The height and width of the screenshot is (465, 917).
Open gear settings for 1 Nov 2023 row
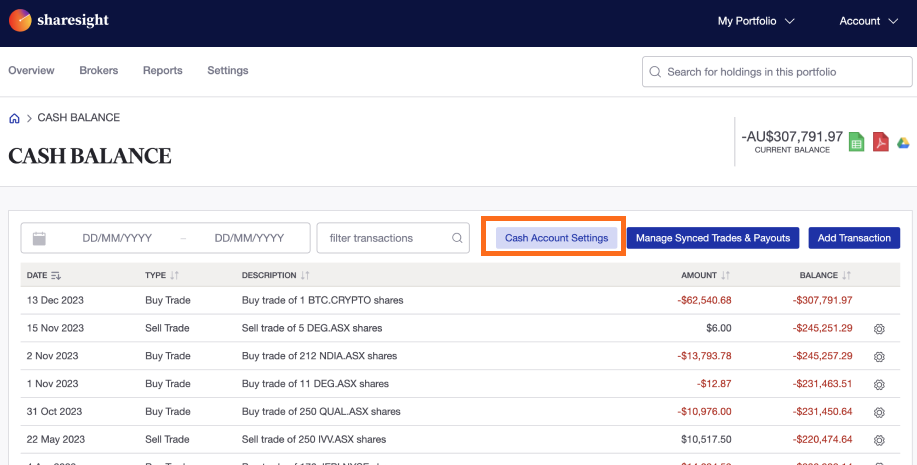pyautogui.click(x=878, y=385)
